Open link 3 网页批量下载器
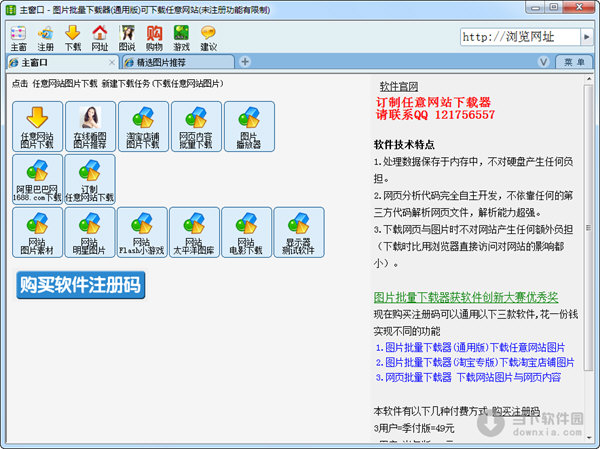The image size is (600, 449). [x=468, y=377]
